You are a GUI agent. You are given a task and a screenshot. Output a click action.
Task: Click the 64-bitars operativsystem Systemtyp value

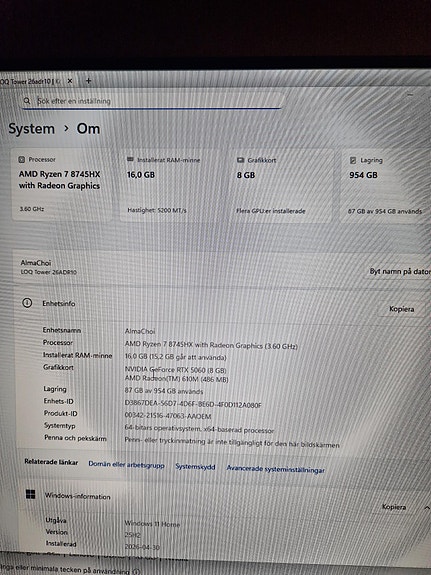pyautogui.click(x=199, y=429)
